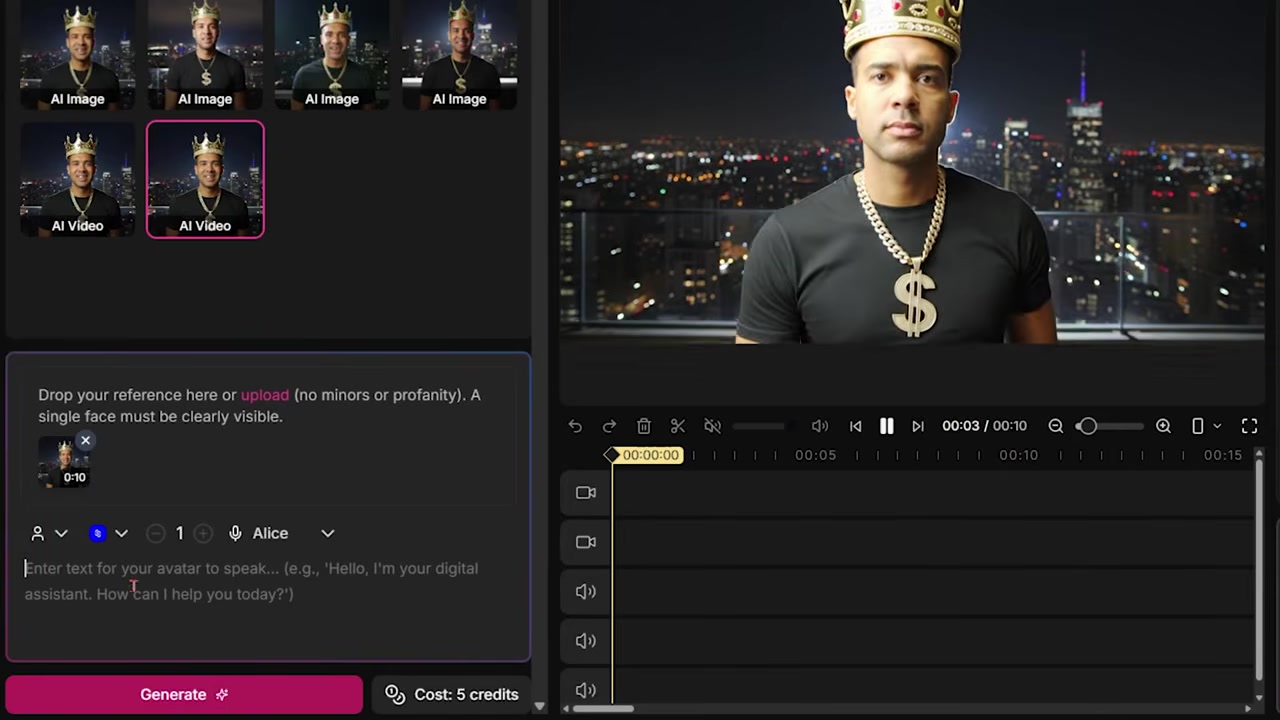The height and width of the screenshot is (720, 1280).
Task: Click the Cost: 5 credits label
Action: (x=452, y=694)
